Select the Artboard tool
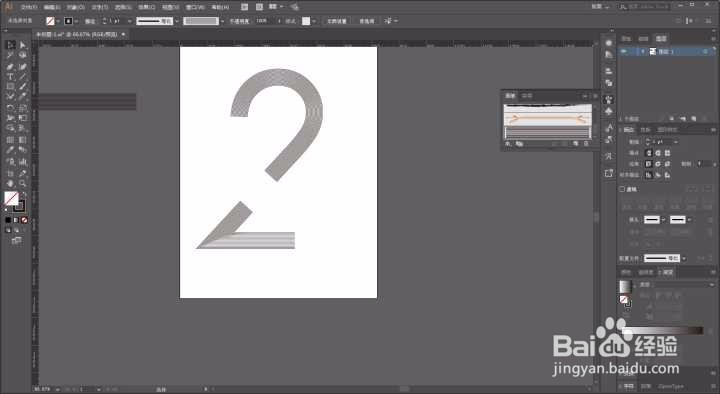The height and width of the screenshot is (394, 720). tap(10, 174)
